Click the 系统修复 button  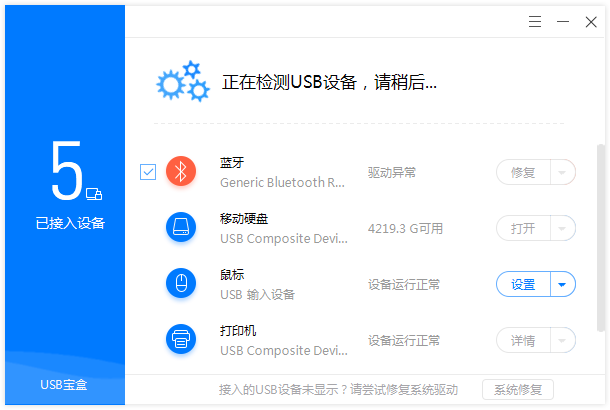click(x=518, y=389)
